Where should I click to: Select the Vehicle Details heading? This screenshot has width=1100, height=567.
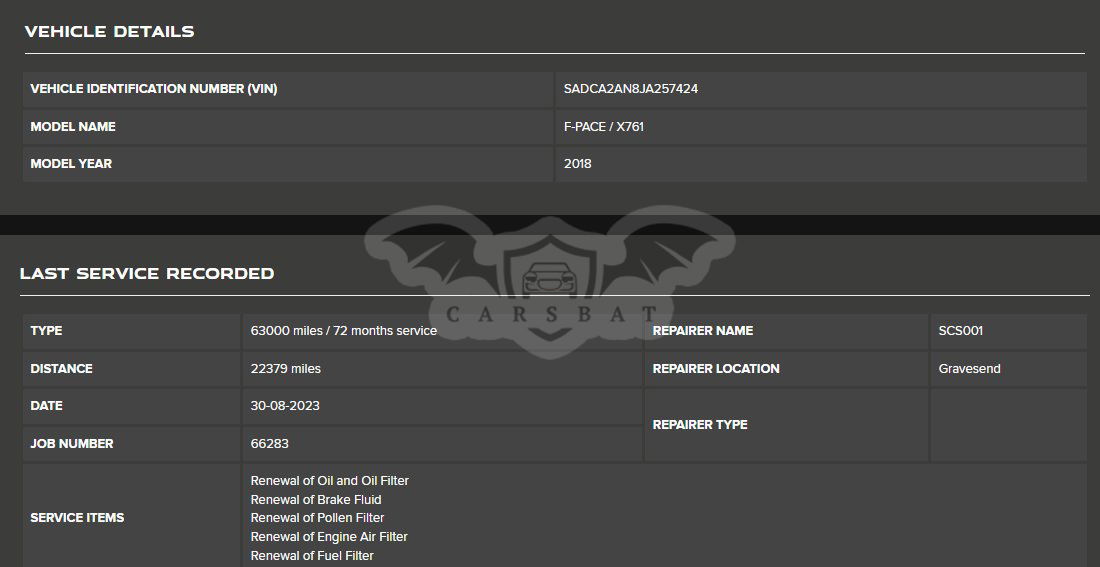(109, 32)
